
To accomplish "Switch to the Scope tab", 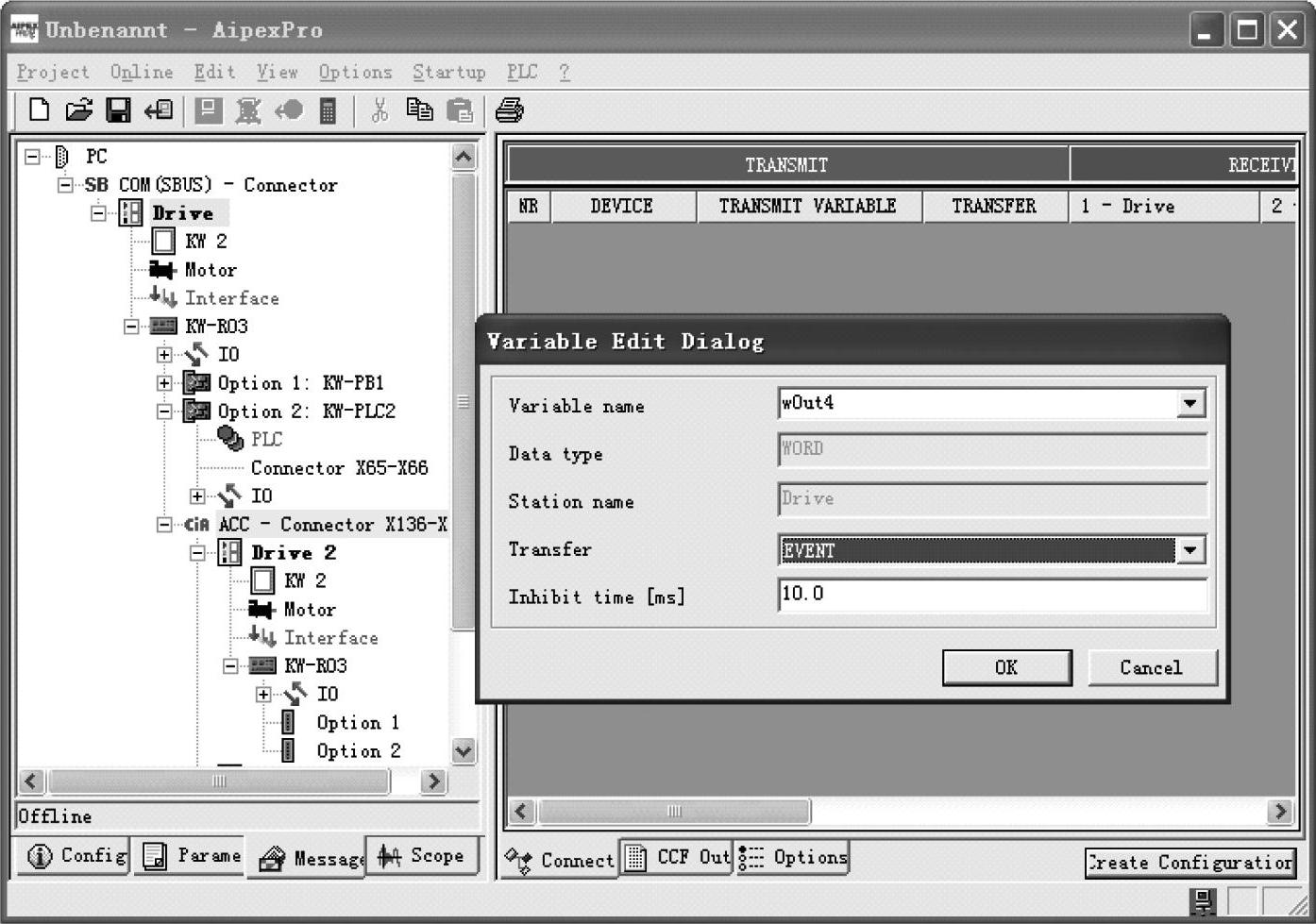I will [421, 856].
